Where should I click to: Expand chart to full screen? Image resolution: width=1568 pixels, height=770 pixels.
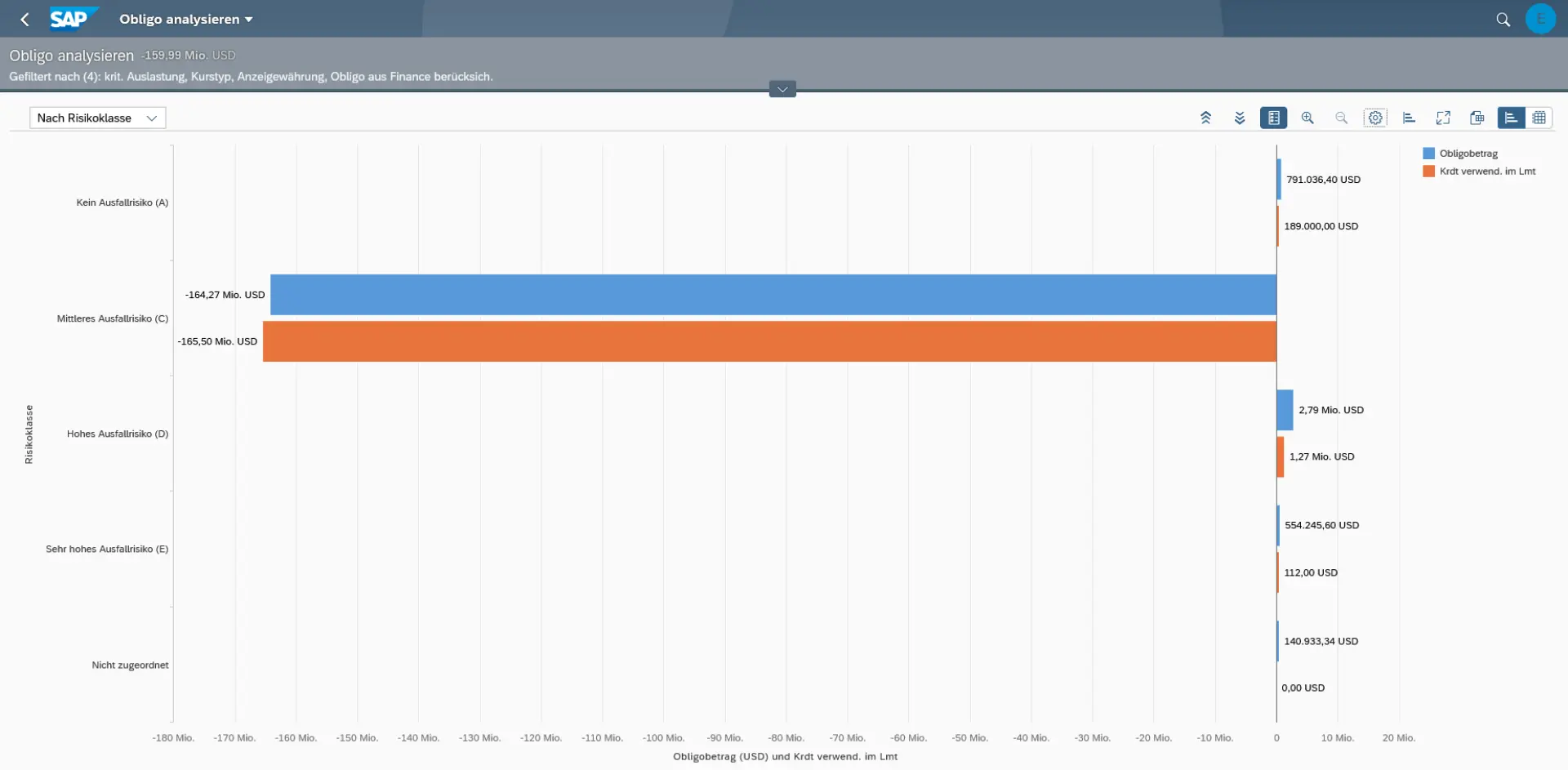(1443, 118)
